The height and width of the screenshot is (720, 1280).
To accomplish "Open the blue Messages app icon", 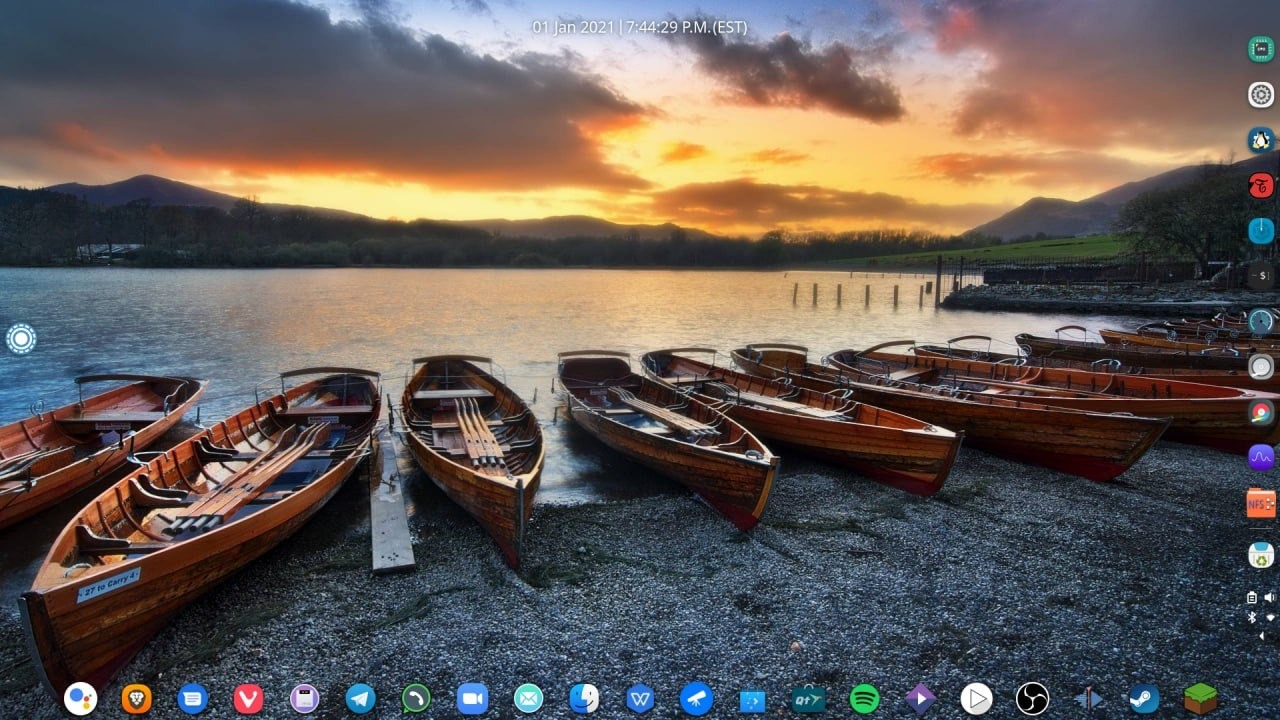I will point(192,698).
